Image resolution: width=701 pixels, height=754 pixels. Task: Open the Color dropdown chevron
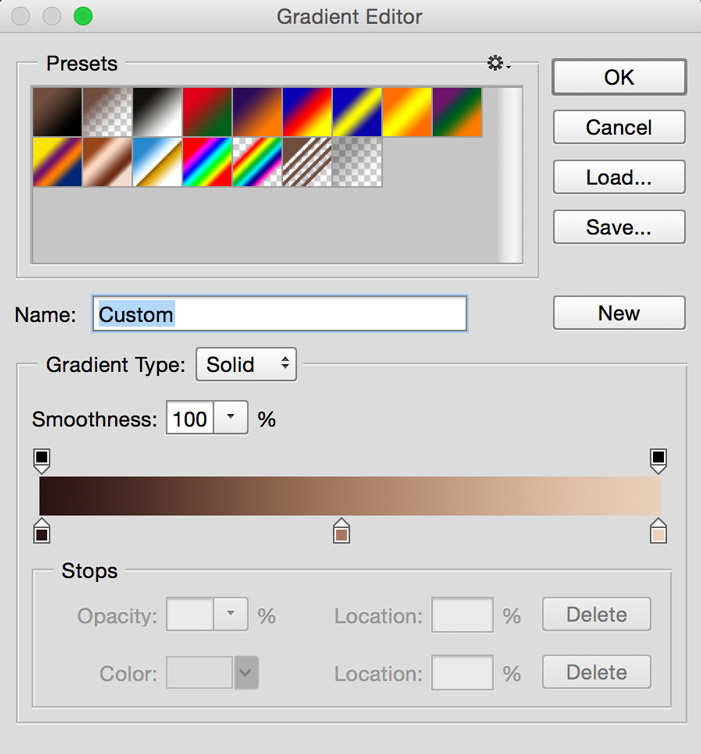[x=246, y=673]
